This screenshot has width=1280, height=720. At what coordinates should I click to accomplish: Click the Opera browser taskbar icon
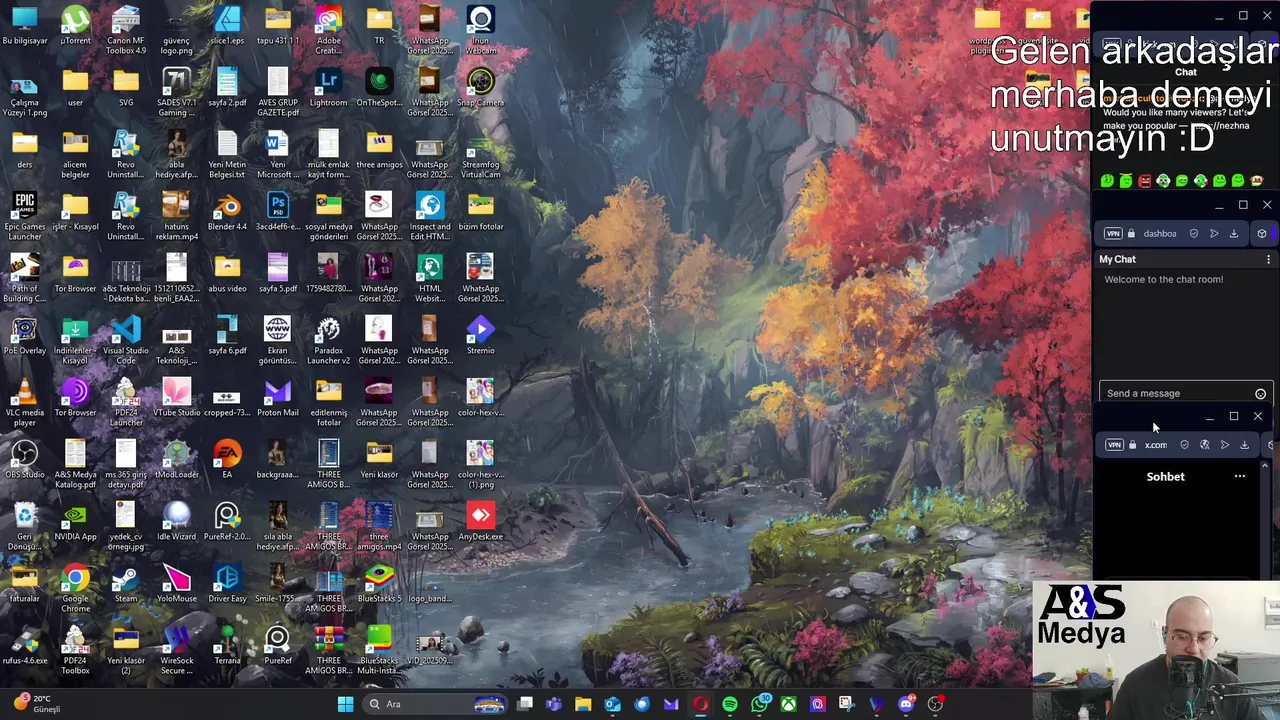700,704
